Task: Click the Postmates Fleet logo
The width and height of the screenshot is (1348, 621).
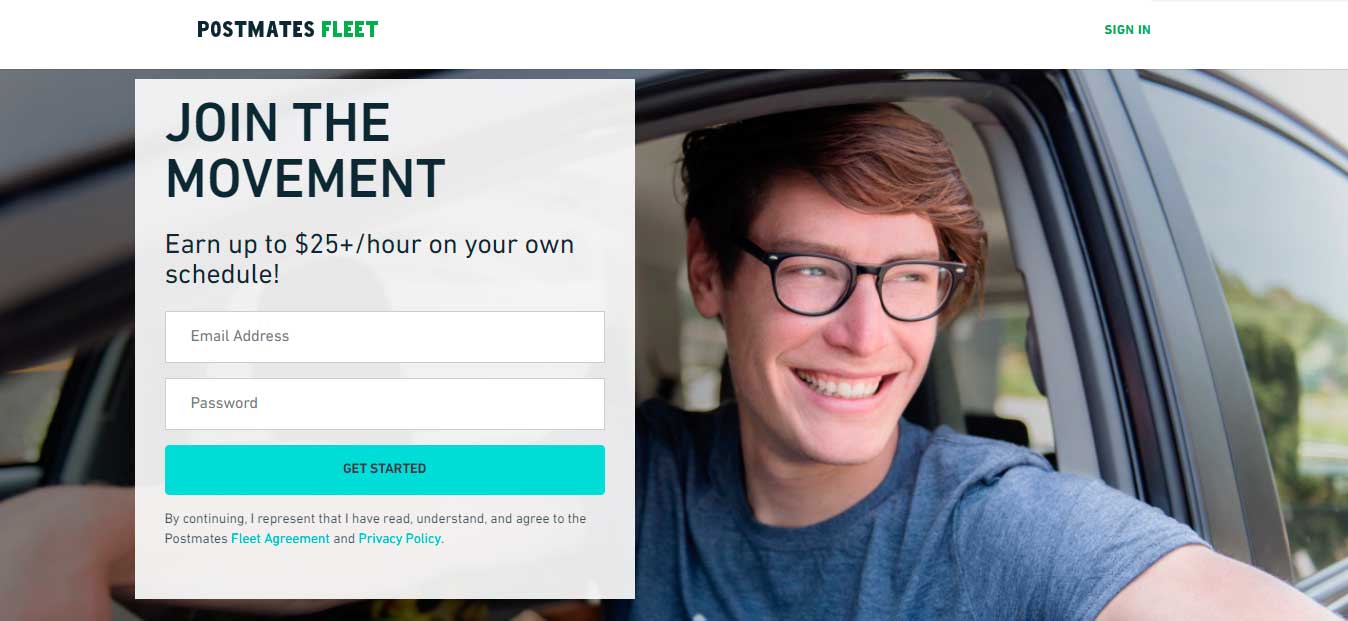Action: (x=287, y=29)
